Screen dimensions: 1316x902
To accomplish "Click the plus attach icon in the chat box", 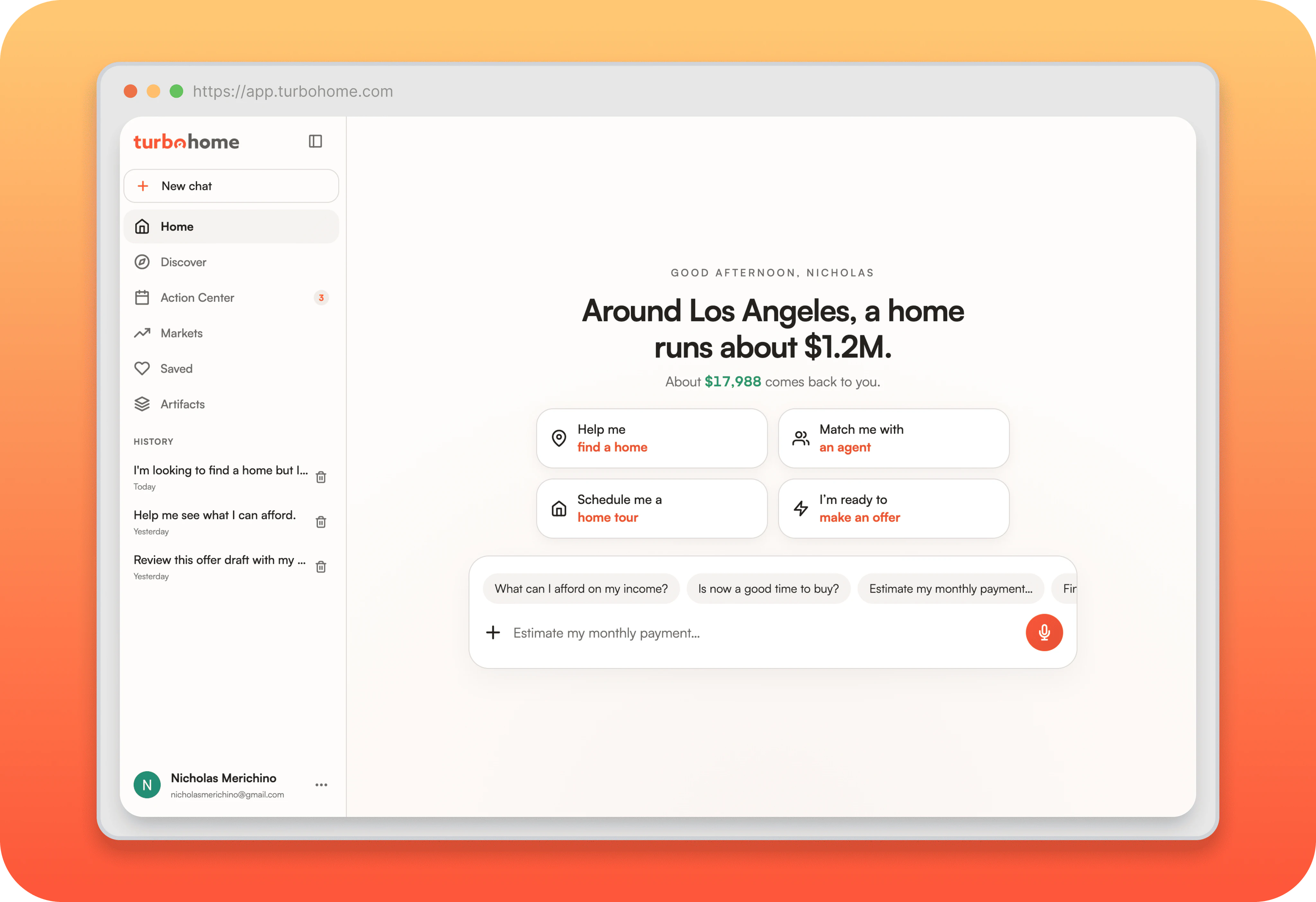I will point(493,632).
